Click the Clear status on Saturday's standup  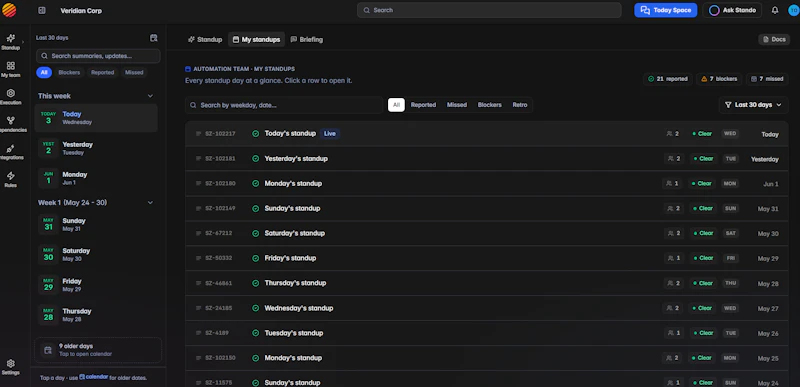(x=703, y=233)
